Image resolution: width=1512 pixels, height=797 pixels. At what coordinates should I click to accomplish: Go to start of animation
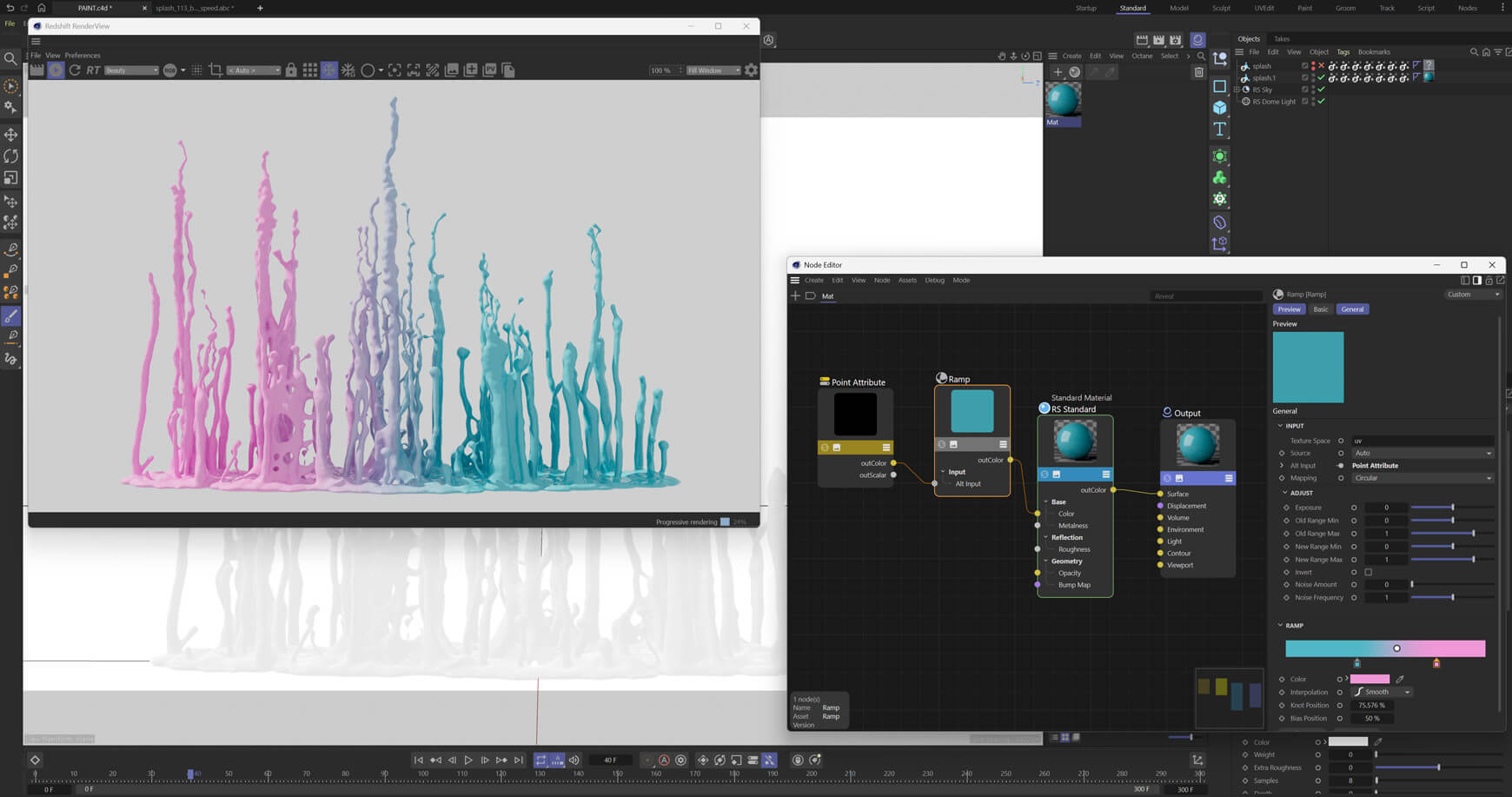point(418,760)
